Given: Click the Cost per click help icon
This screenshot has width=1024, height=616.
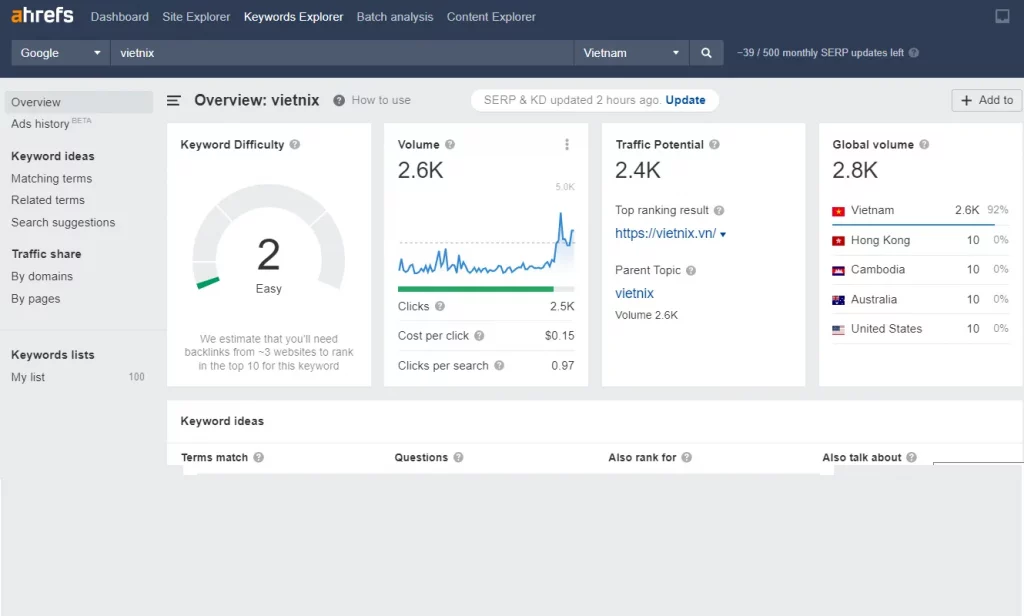Looking at the screenshot, I should tap(479, 336).
